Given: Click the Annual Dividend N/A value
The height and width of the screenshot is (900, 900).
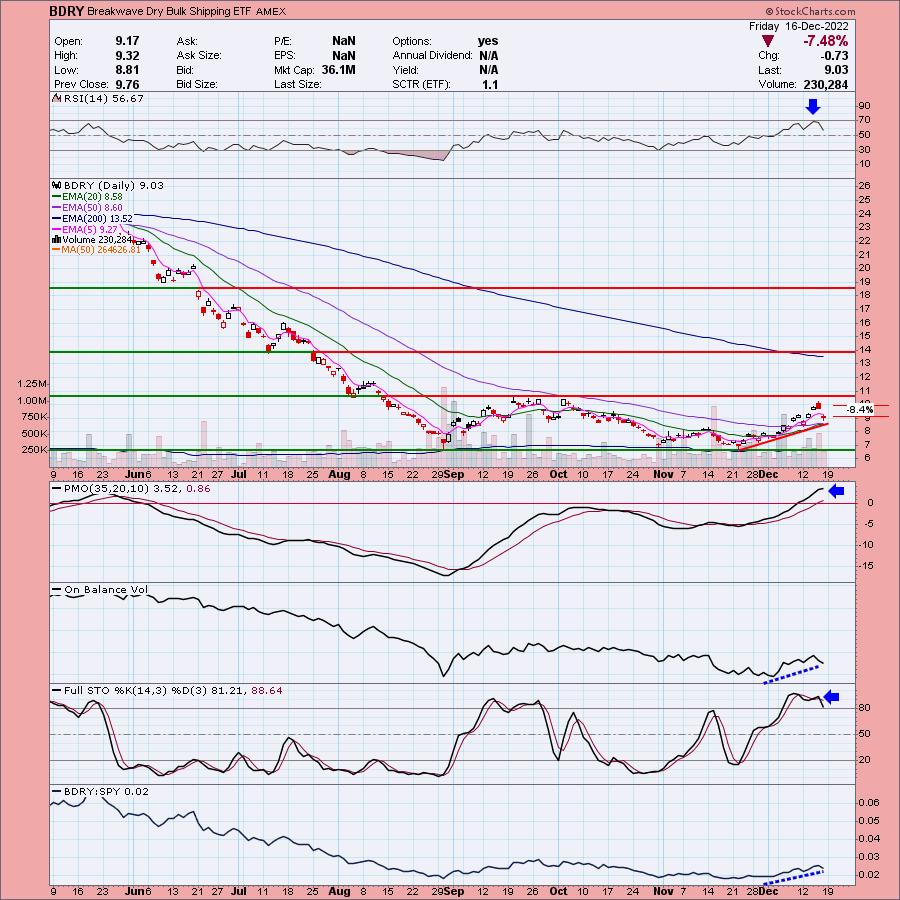Looking at the screenshot, I should tap(488, 56).
